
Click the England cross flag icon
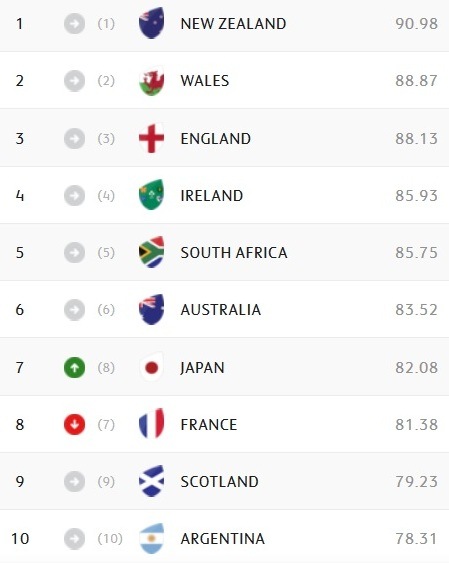tap(151, 138)
